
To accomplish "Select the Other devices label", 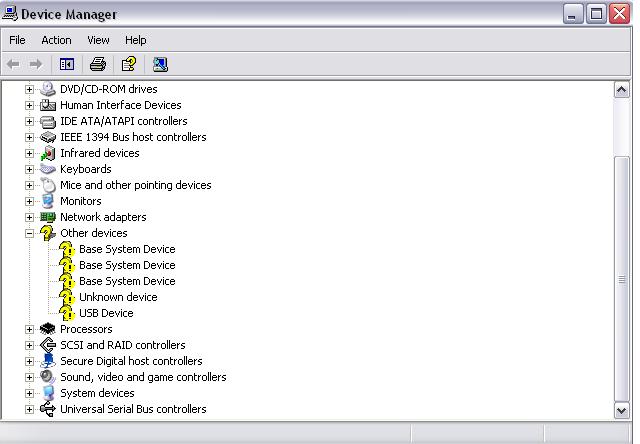I will pyautogui.click(x=94, y=233).
